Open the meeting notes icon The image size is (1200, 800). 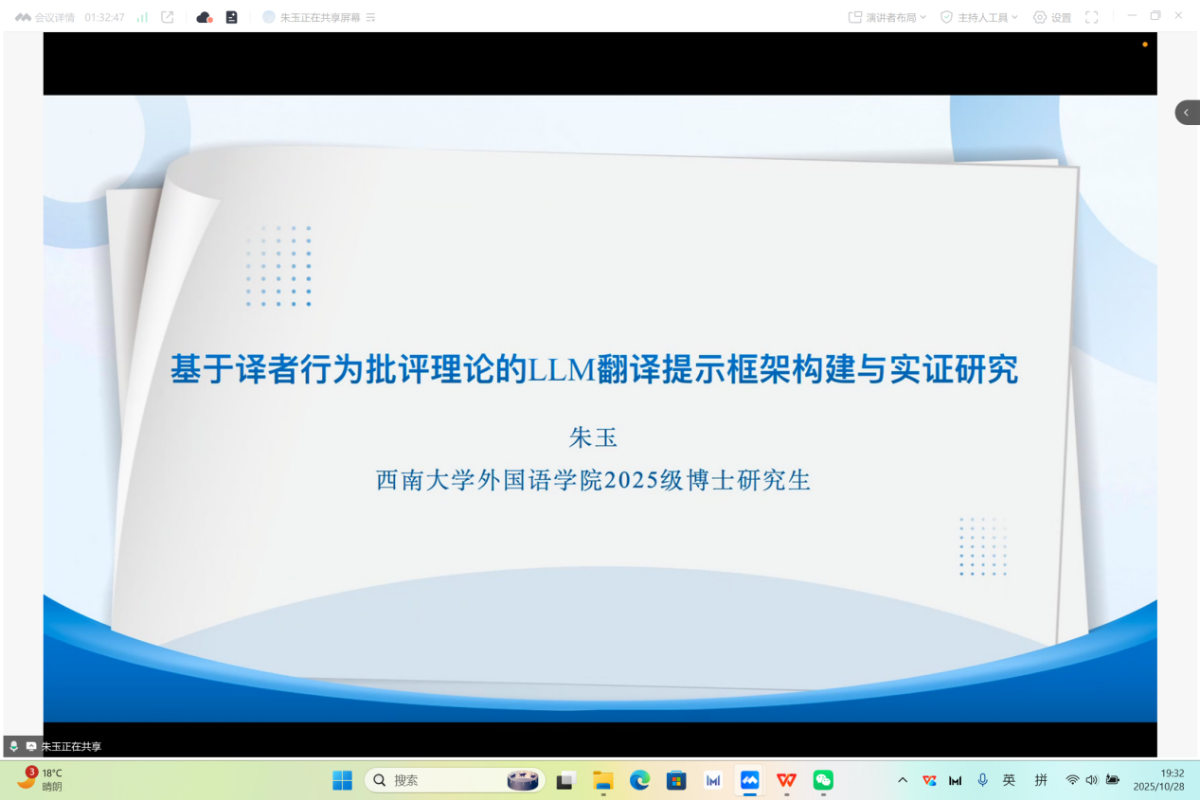click(x=231, y=17)
